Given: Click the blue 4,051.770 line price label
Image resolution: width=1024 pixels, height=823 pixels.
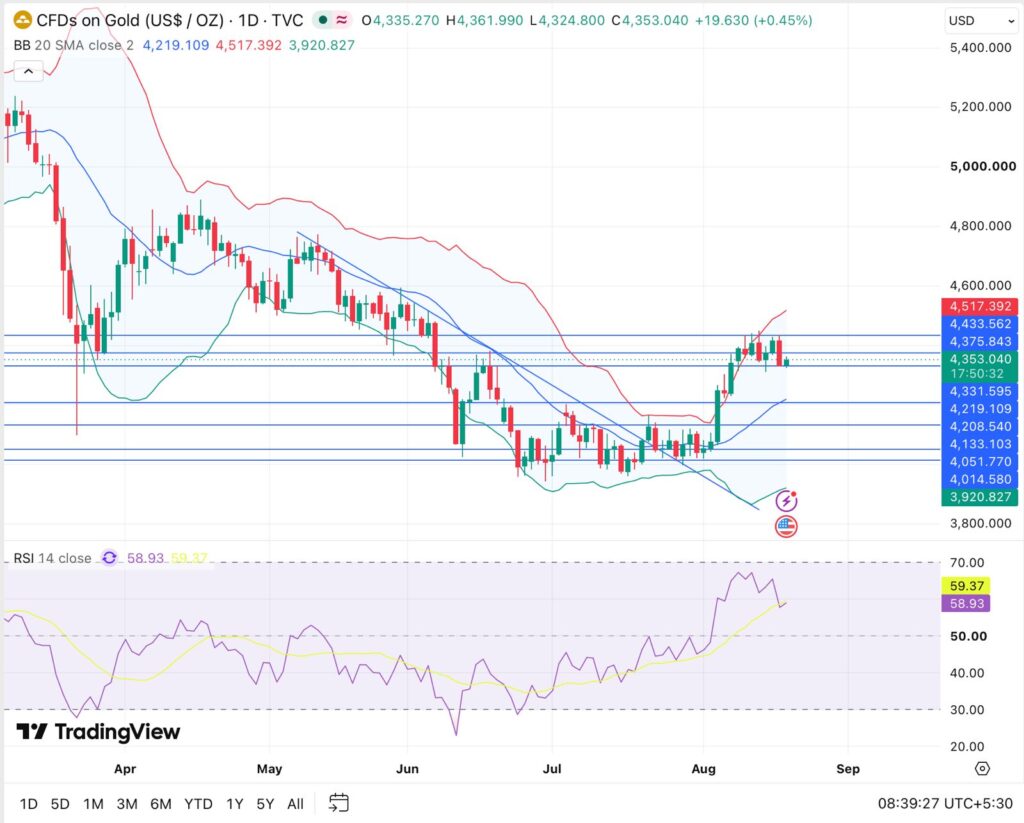Looking at the screenshot, I should [x=980, y=462].
